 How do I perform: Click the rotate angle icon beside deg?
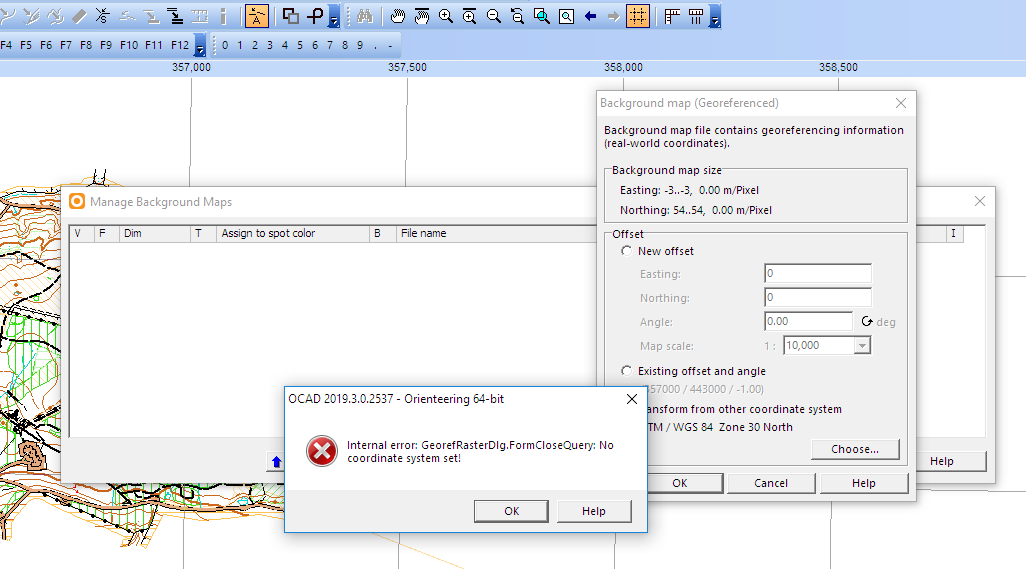(867, 321)
